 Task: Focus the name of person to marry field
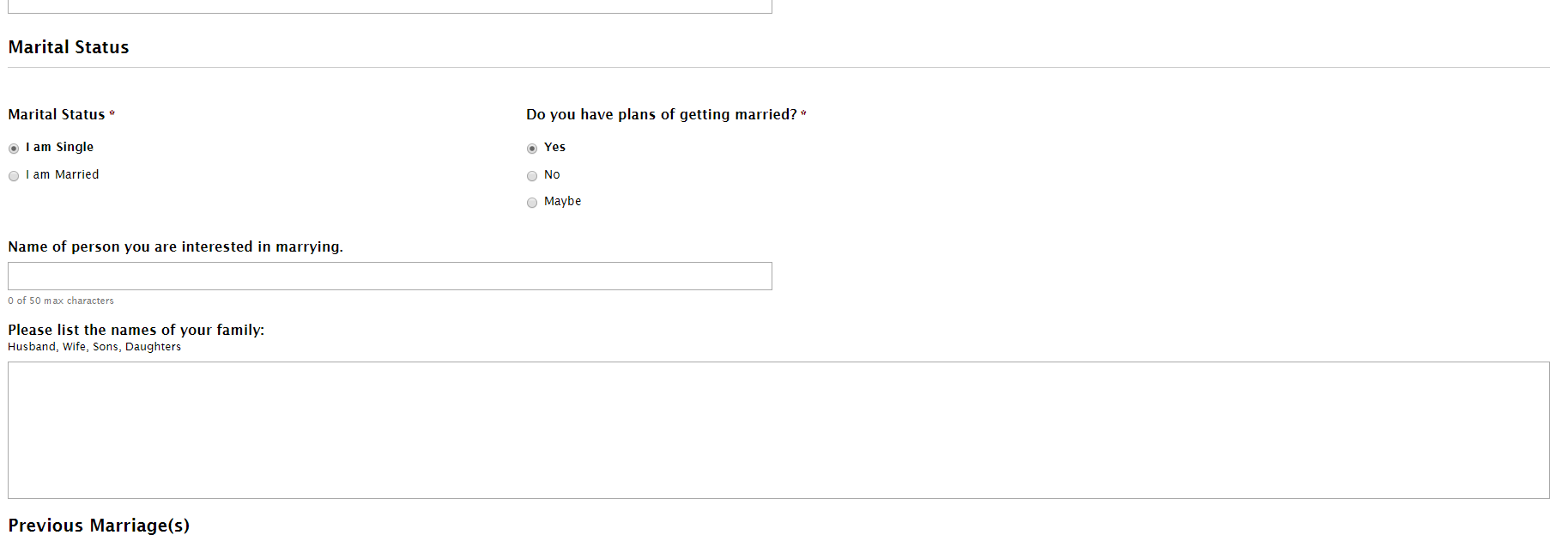coord(390,276)
